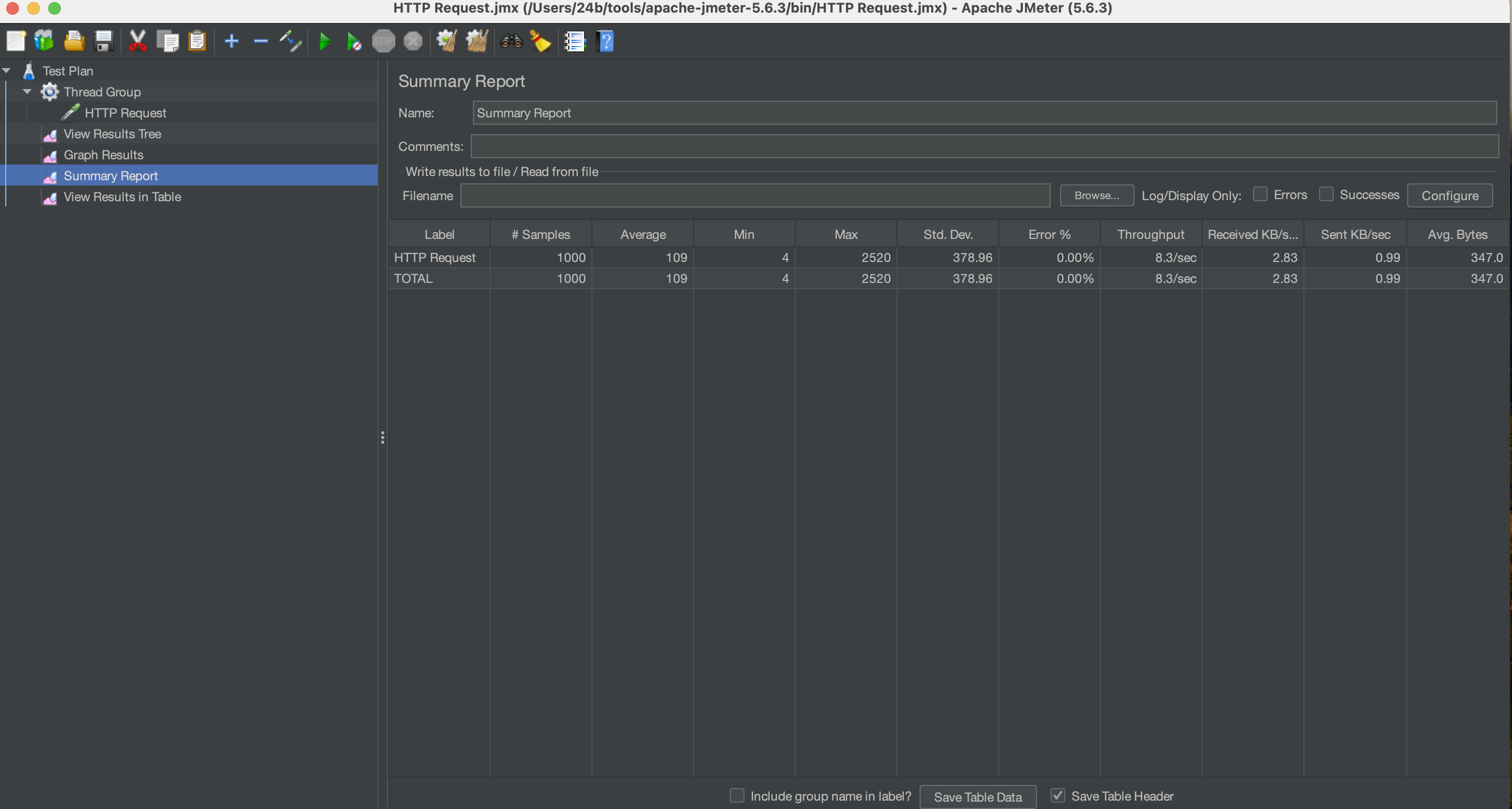
Task: Collapse the Test Plan tree node
Action: pyautogui.click(x=7, y=71)
